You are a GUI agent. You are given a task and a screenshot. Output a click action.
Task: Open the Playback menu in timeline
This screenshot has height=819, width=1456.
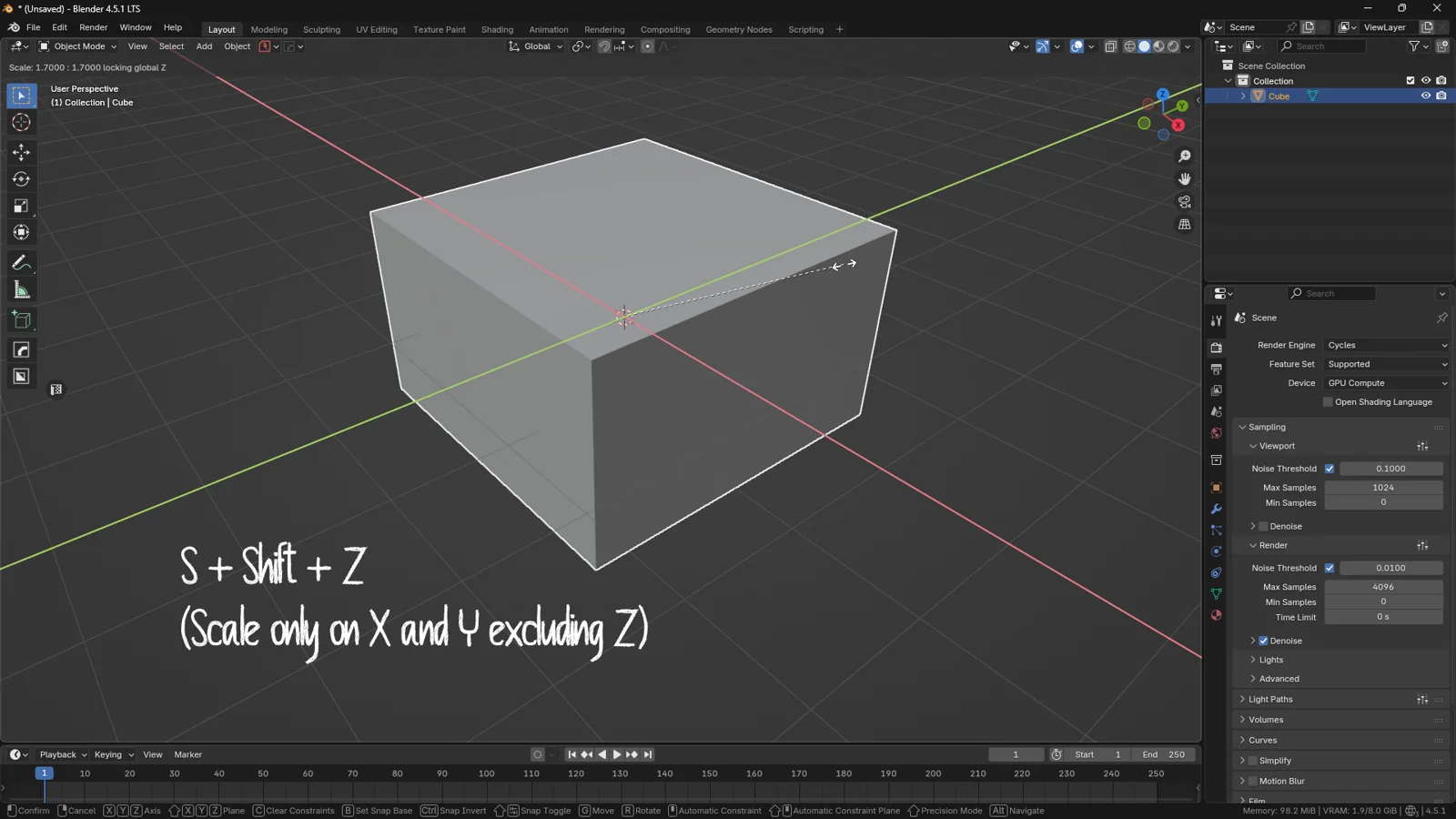coord(62,754)
